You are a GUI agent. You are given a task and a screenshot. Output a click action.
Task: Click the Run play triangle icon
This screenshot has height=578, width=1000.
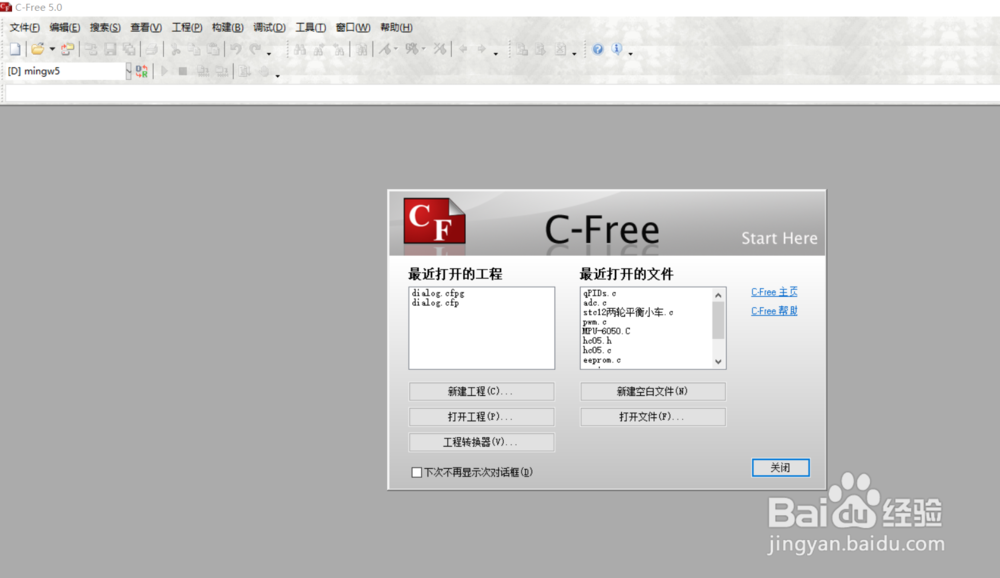[164, 71]
